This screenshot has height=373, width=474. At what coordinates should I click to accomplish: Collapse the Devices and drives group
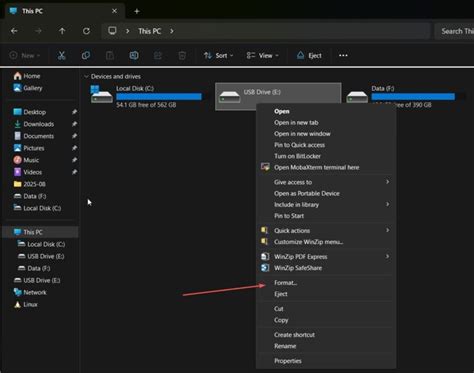(x=86, y=77)
